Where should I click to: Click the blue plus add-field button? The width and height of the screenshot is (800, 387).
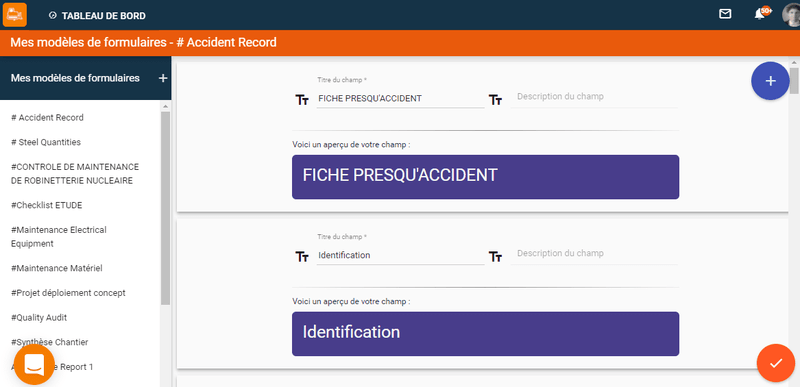click(770, 81)
